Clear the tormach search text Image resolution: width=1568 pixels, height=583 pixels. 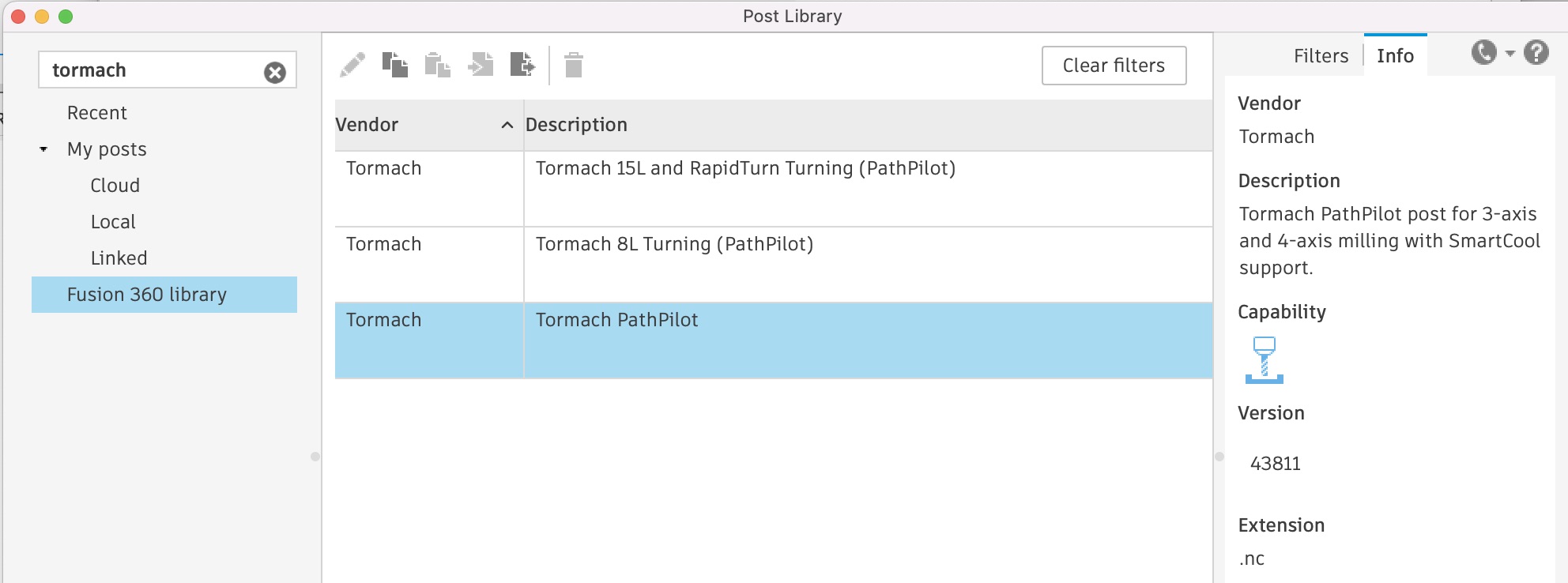pyautogui.click(x=274, y=73)
